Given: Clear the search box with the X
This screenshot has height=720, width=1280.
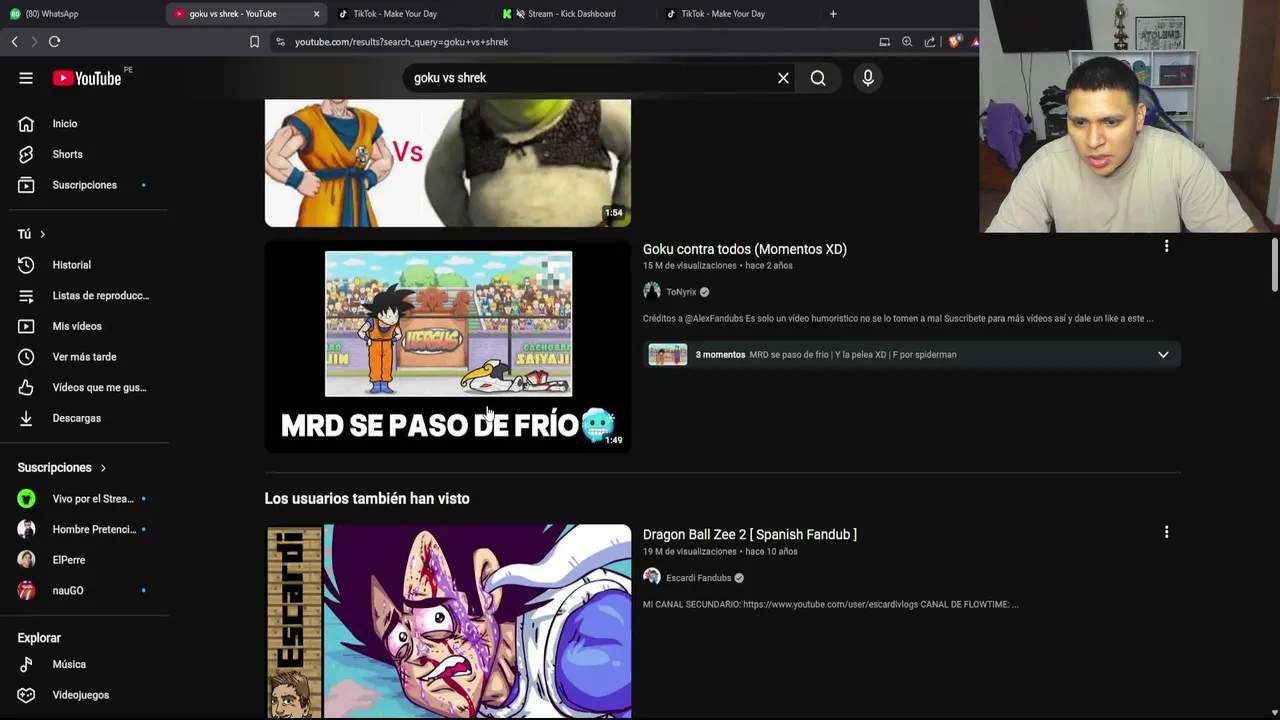Looking at the screenshot, I should 783,78.
